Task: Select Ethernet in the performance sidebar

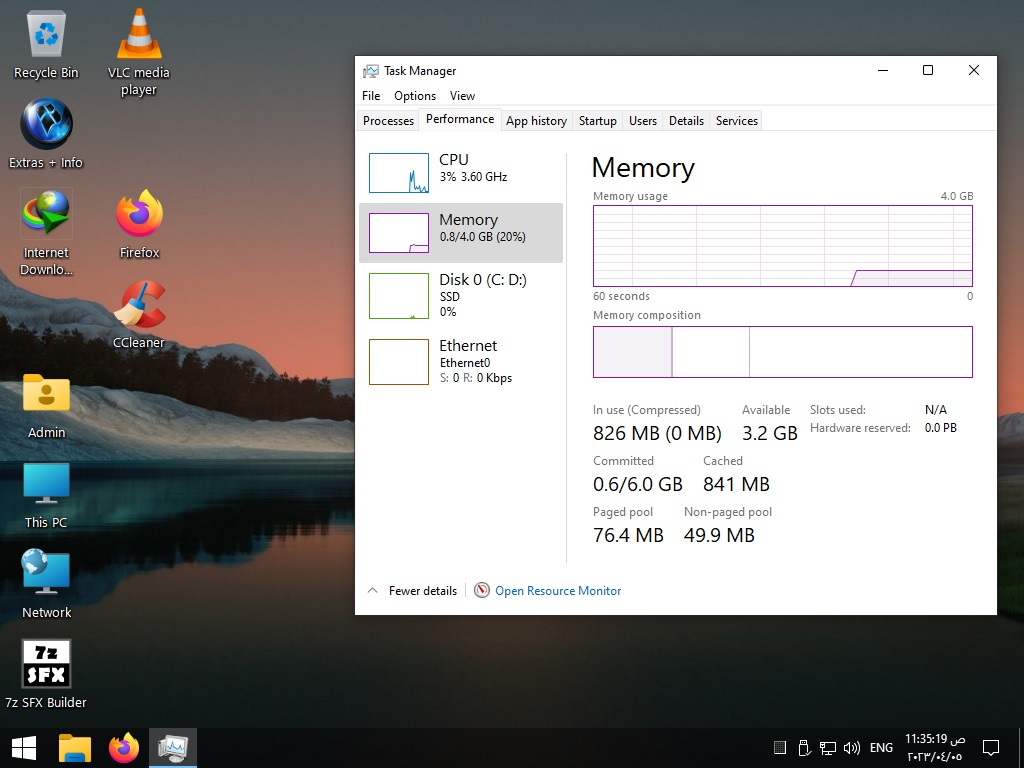Action: click(x=461, y=361)
